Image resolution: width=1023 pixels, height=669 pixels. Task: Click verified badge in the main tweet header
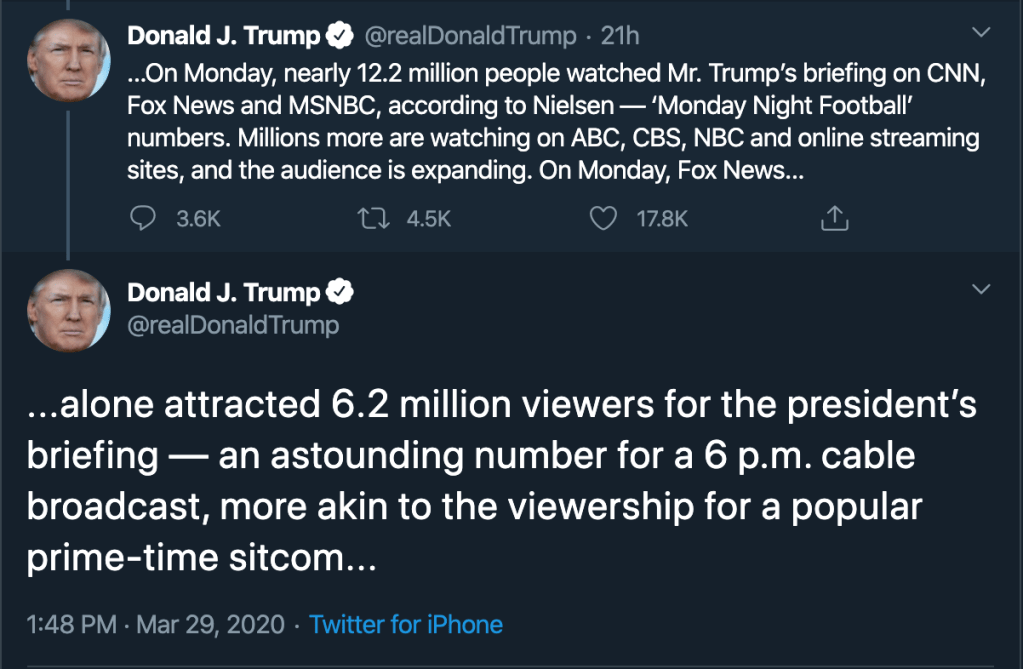341,293
